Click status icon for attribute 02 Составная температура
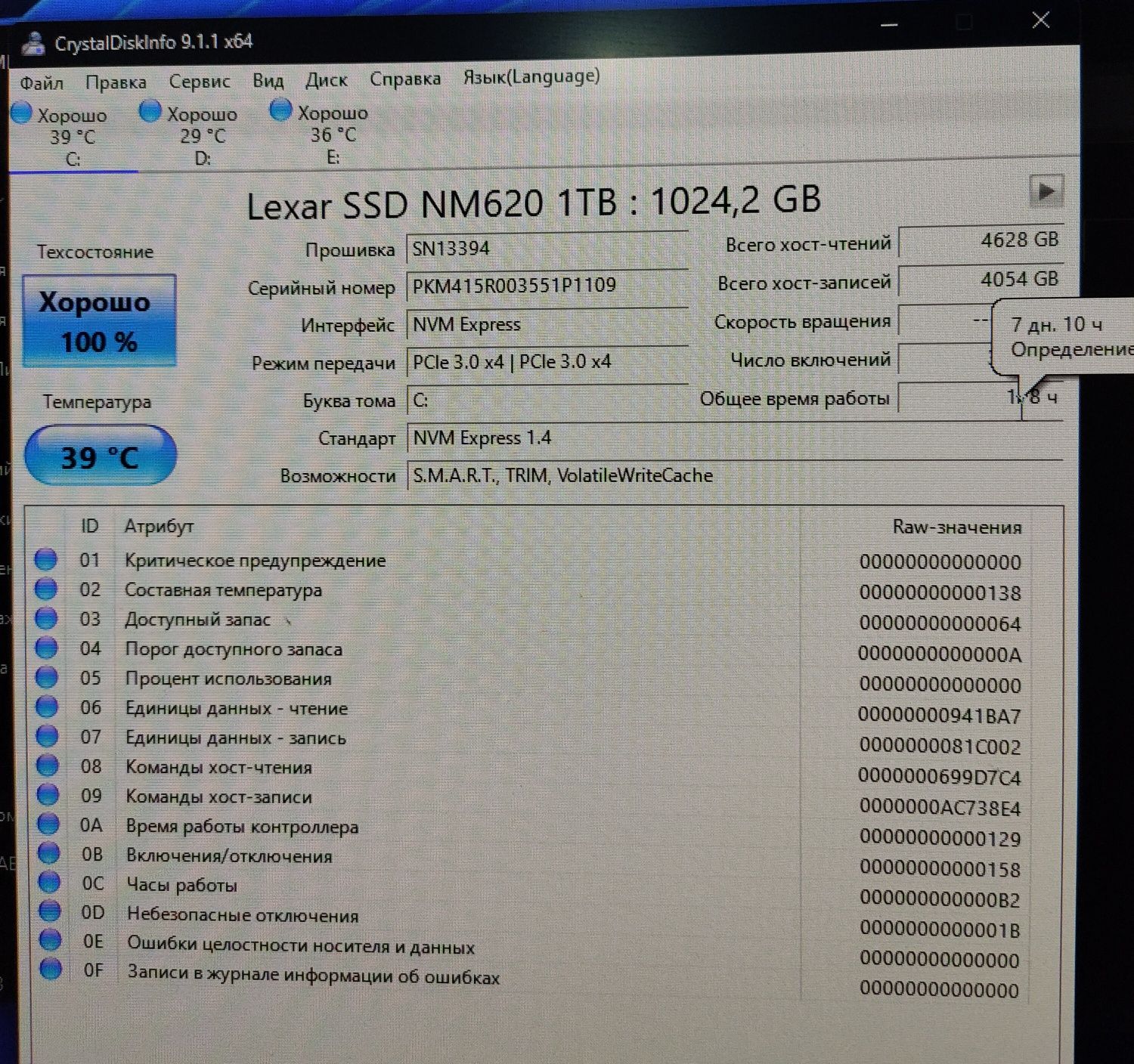Screen dimensions: 1134x1064 pyautogui.click(x=45, y=589)
